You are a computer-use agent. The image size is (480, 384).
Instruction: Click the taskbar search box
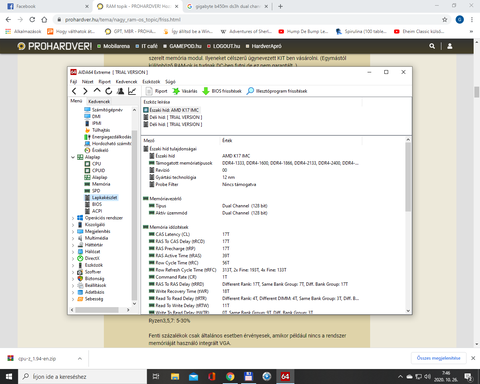pos(83,377)
